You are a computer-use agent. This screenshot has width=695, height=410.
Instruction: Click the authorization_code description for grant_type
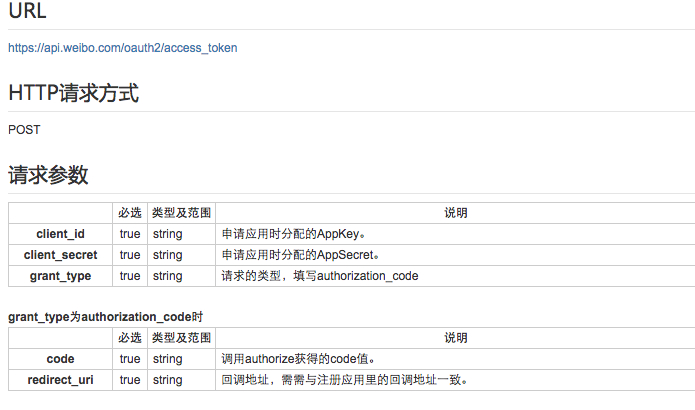tap(320, 276)
